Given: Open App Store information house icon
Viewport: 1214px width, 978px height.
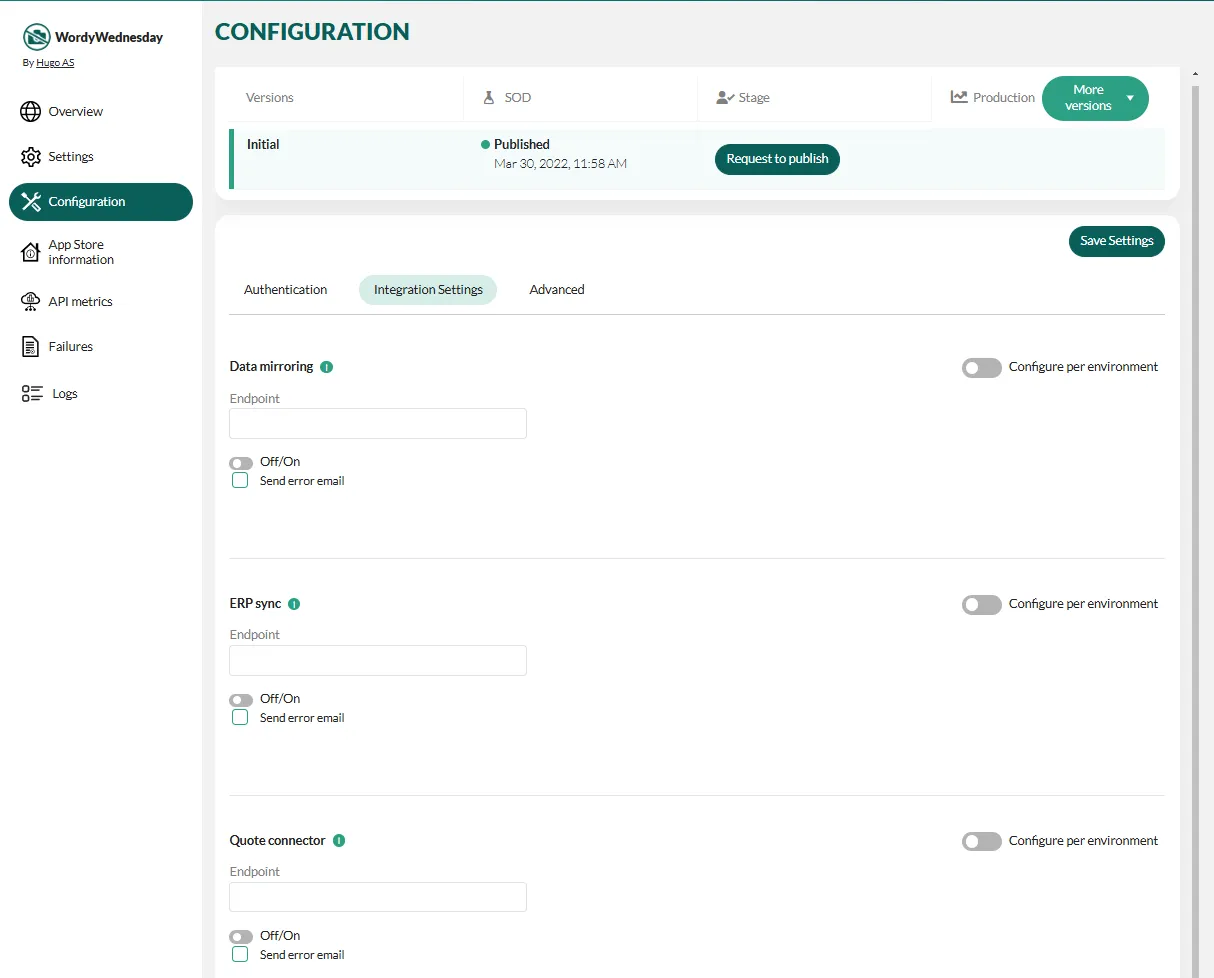Looking at the screenshot, I should [x=31, y=252].
